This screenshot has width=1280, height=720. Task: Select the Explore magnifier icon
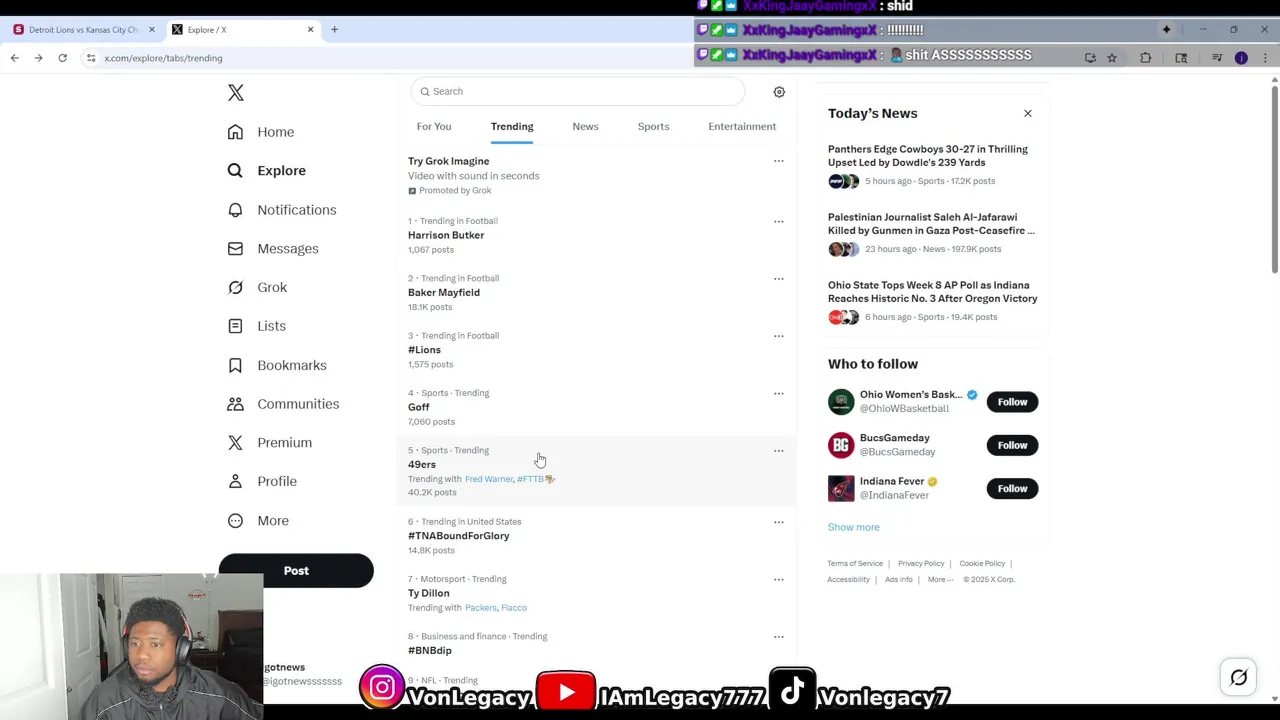(x=235, y=171)
